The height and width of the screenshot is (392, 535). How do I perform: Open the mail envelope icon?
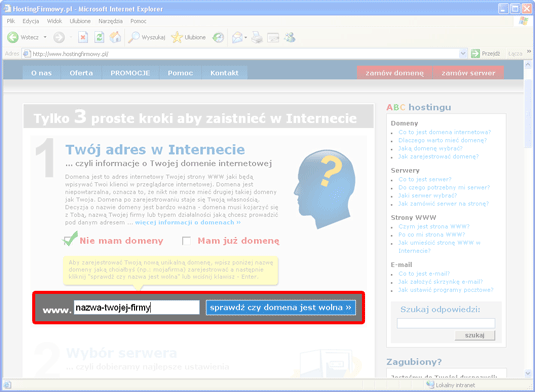[x=237, y=37]
